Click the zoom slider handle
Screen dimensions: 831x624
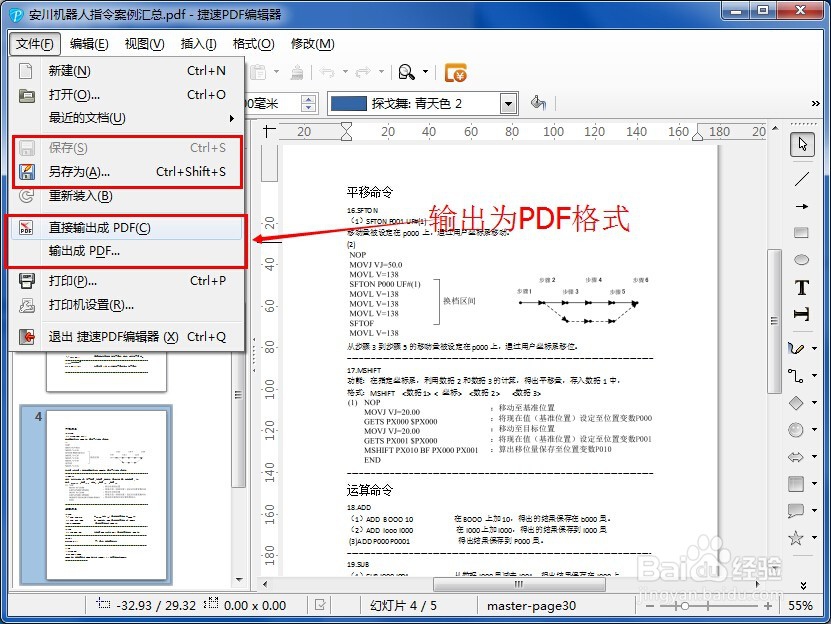(684, 605)
